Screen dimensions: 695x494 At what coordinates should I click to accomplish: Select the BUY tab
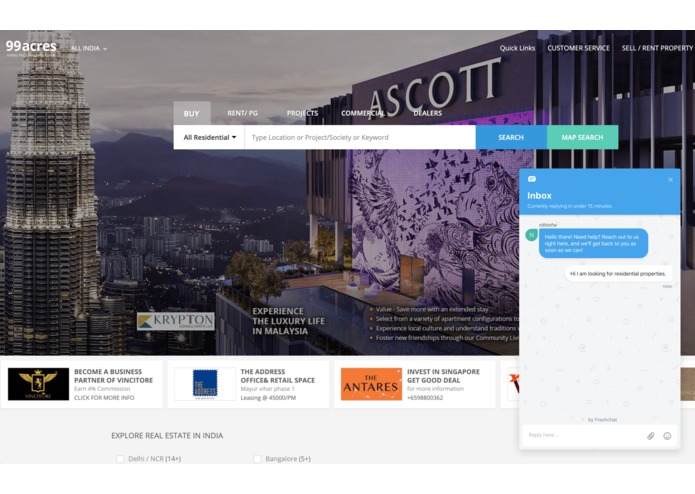click(191, 113)
